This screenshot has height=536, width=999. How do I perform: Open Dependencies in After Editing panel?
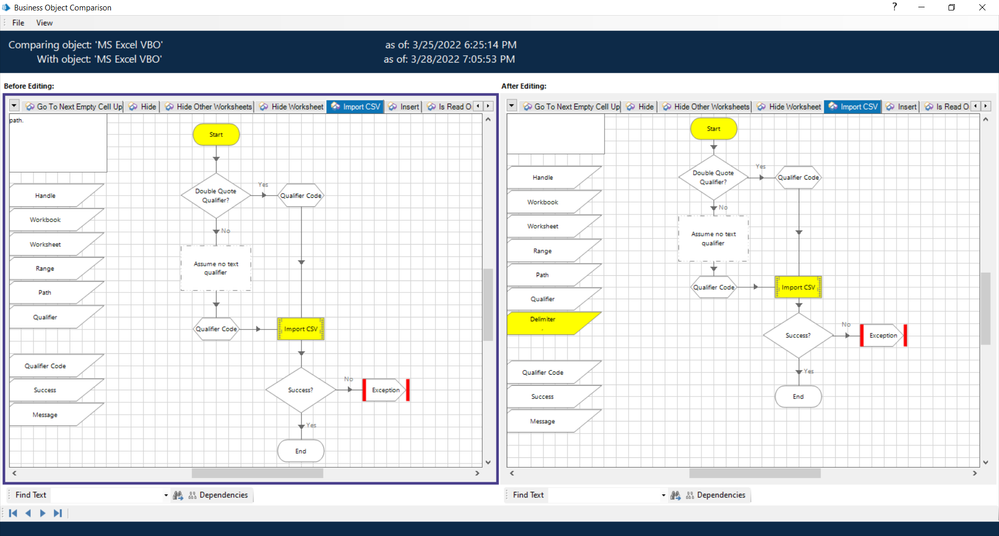coord(715,495)
